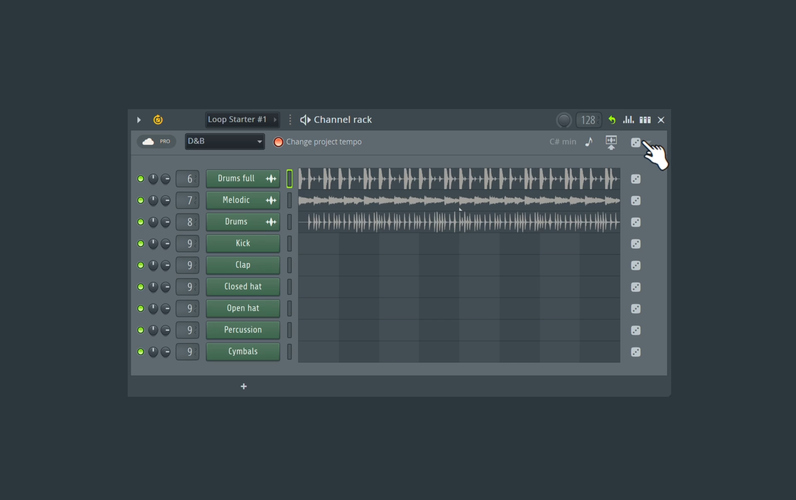
Task: Randomize the Clap channel dice
Action: point(636,265)
